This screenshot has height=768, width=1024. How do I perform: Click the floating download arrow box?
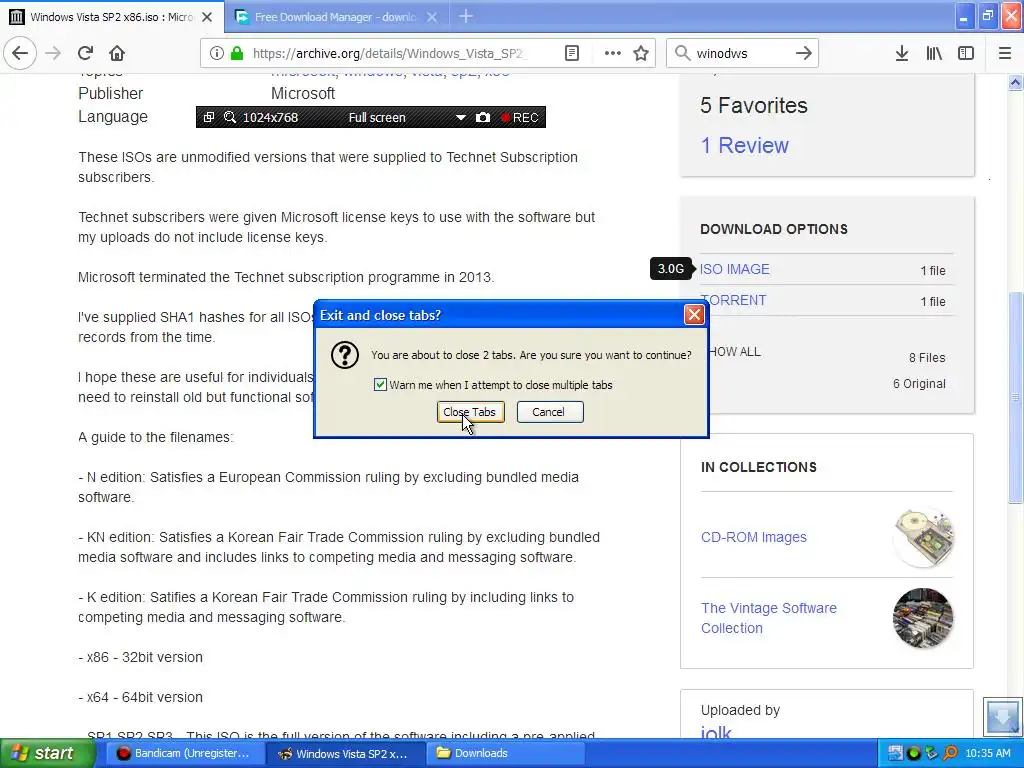[1001, 717]
